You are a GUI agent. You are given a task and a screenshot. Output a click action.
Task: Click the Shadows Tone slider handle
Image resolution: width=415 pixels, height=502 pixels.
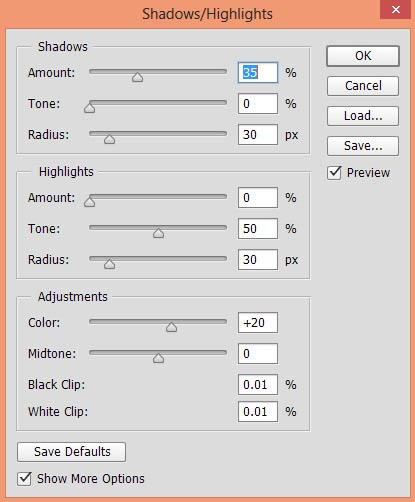pyautogui.click(x=89, y=108)
